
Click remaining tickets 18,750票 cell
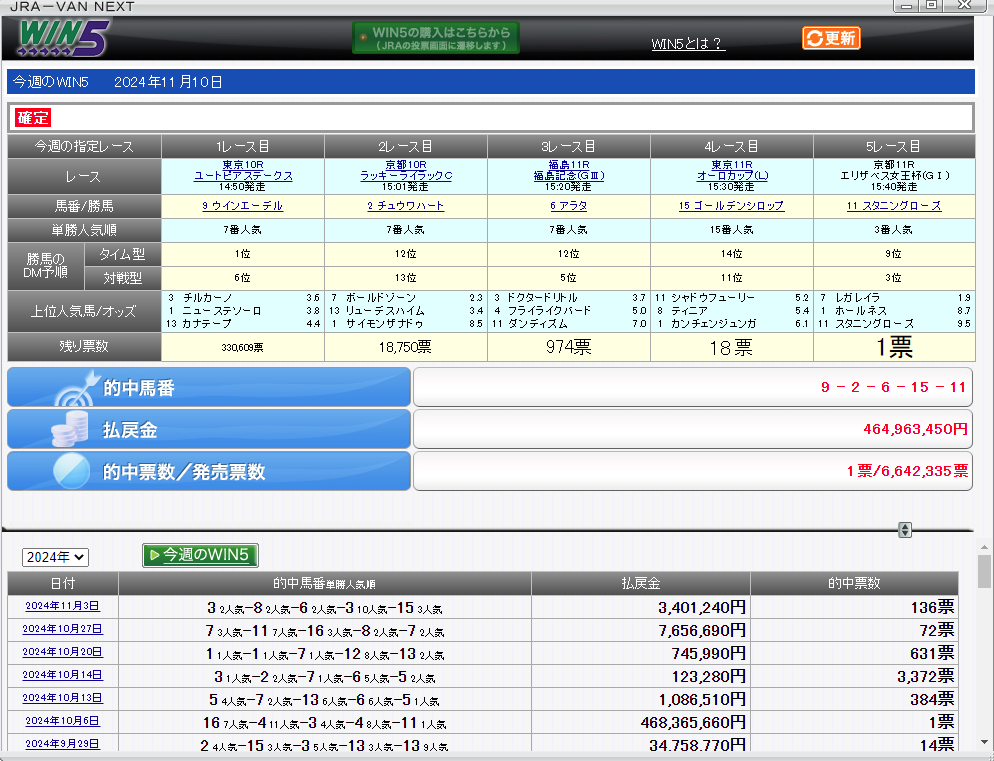pyautogui.click(x=406, y=347)
